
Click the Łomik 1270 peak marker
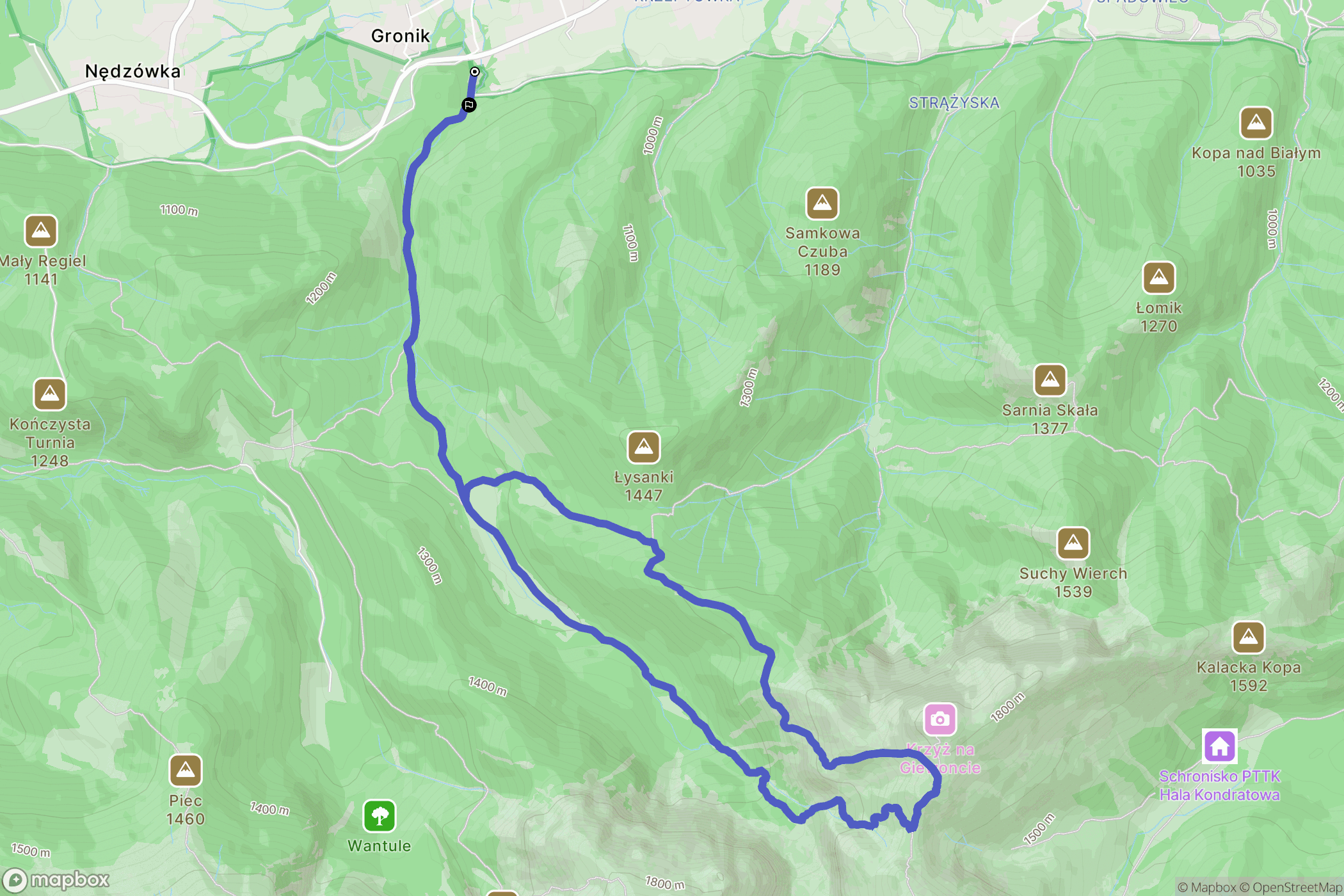1159,278
